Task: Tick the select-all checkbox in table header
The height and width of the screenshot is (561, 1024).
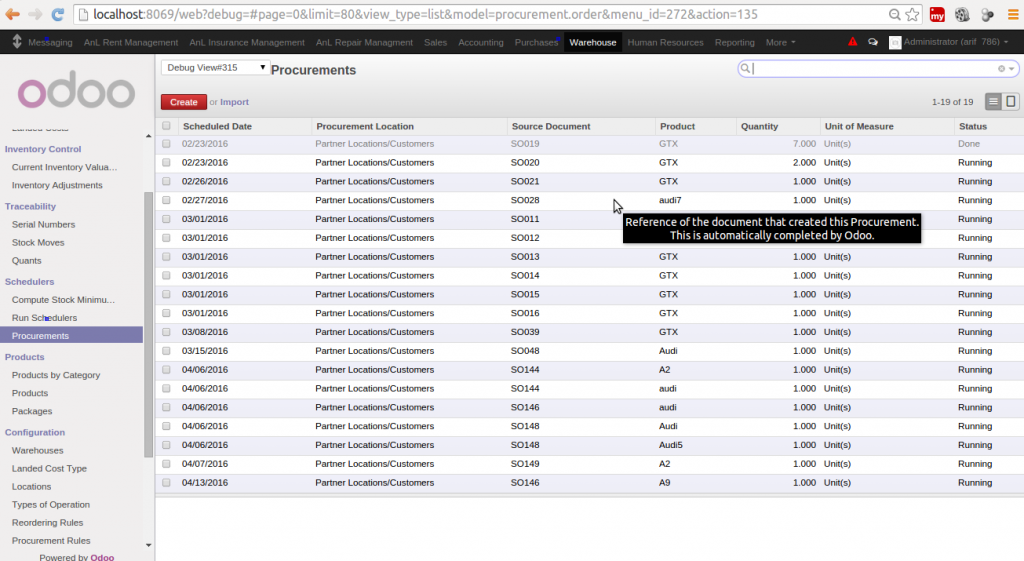Action: pyautogui.click(x=167, y=127)
